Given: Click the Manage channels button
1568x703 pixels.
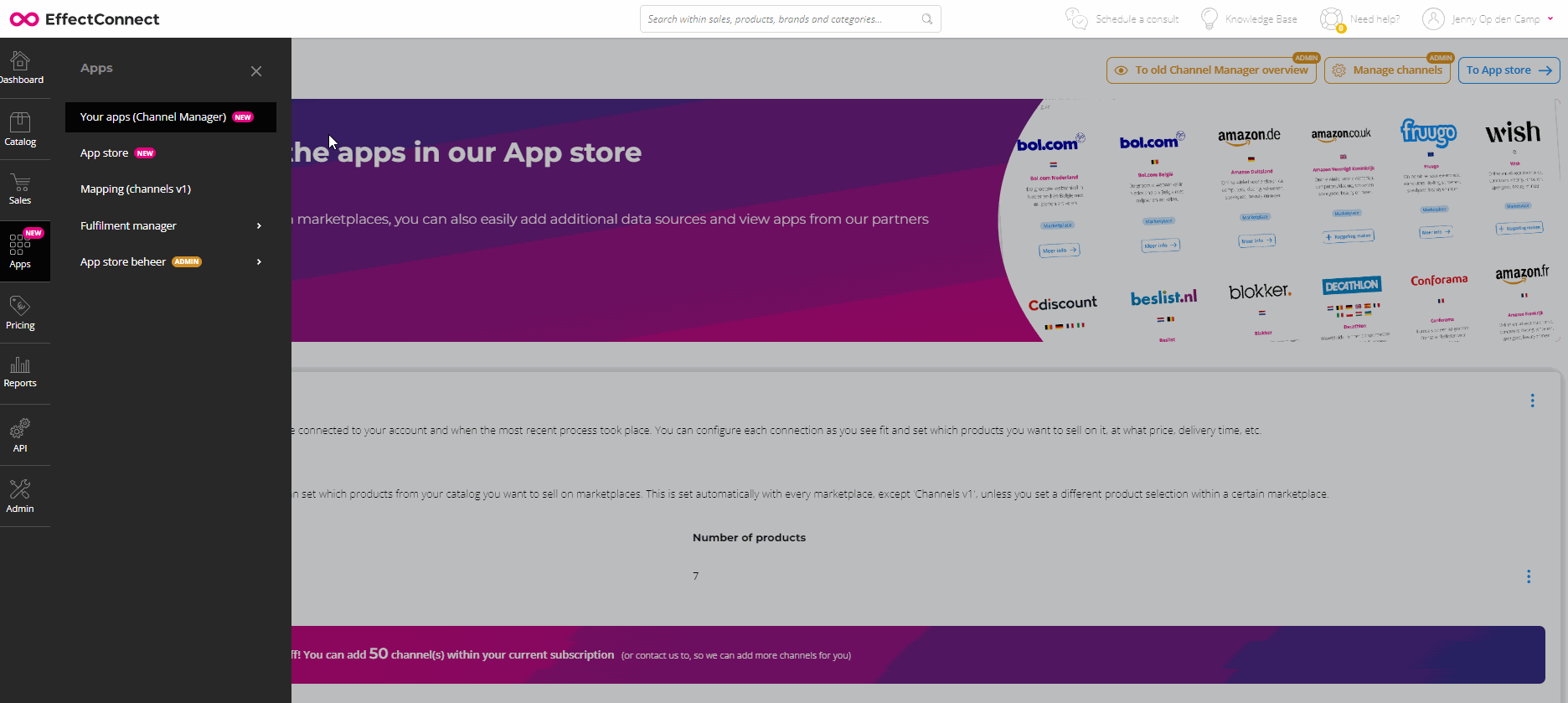Looking at the screenshot, I should (1387, 70).
